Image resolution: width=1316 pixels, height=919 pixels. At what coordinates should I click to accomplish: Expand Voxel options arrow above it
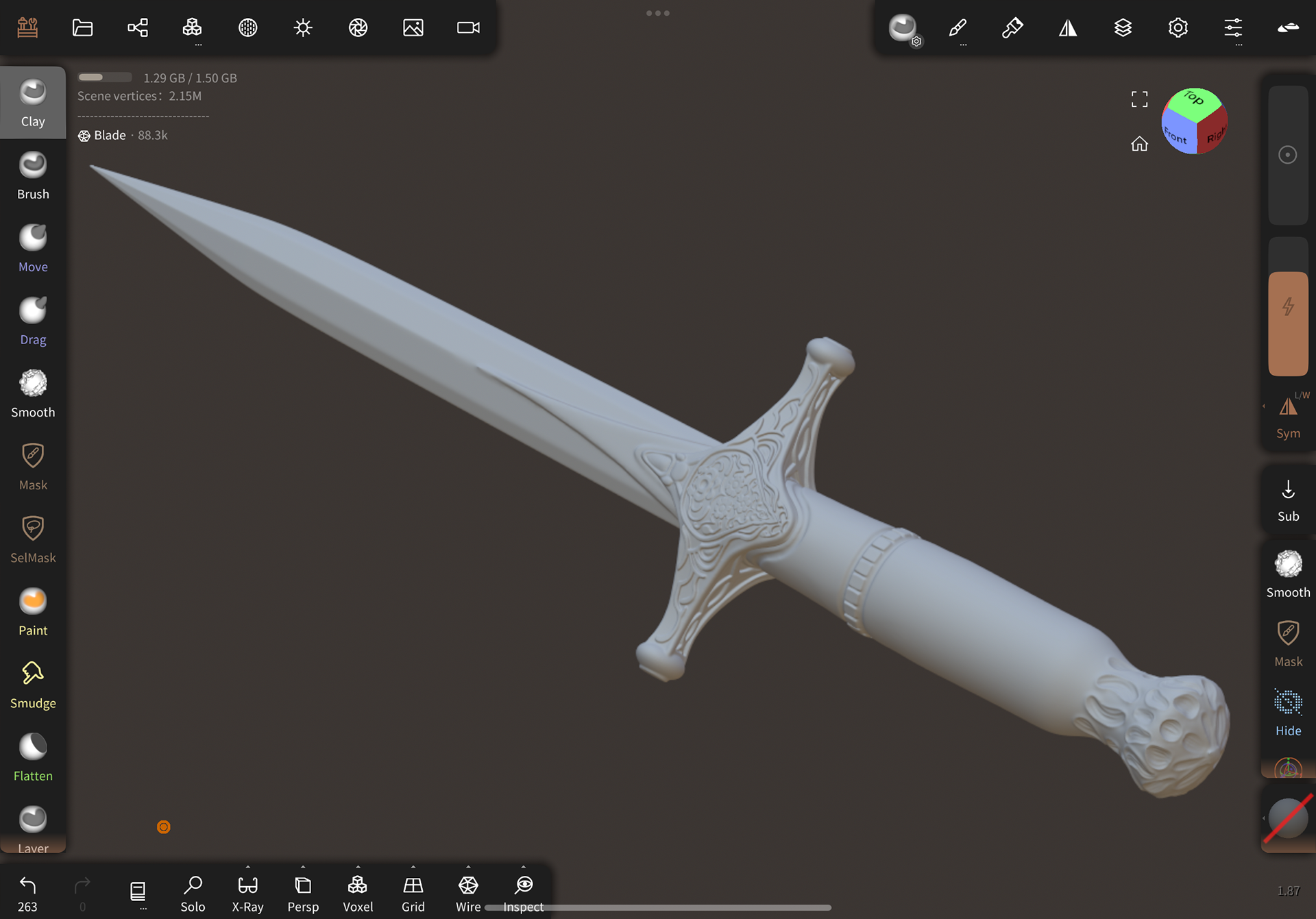tap(358, 867)
